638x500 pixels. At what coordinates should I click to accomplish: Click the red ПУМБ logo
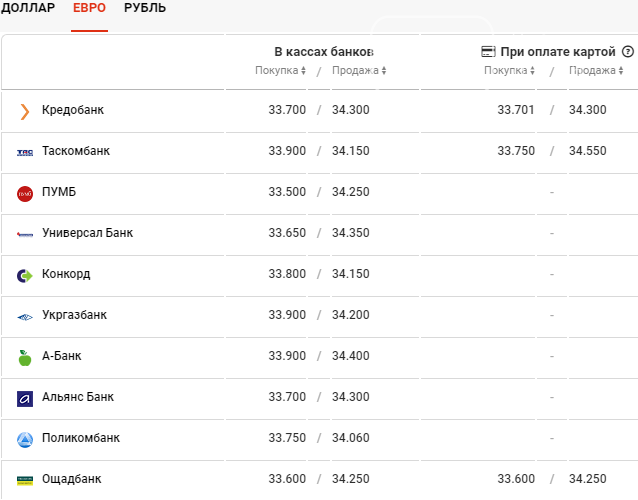[x=25, y=194]
